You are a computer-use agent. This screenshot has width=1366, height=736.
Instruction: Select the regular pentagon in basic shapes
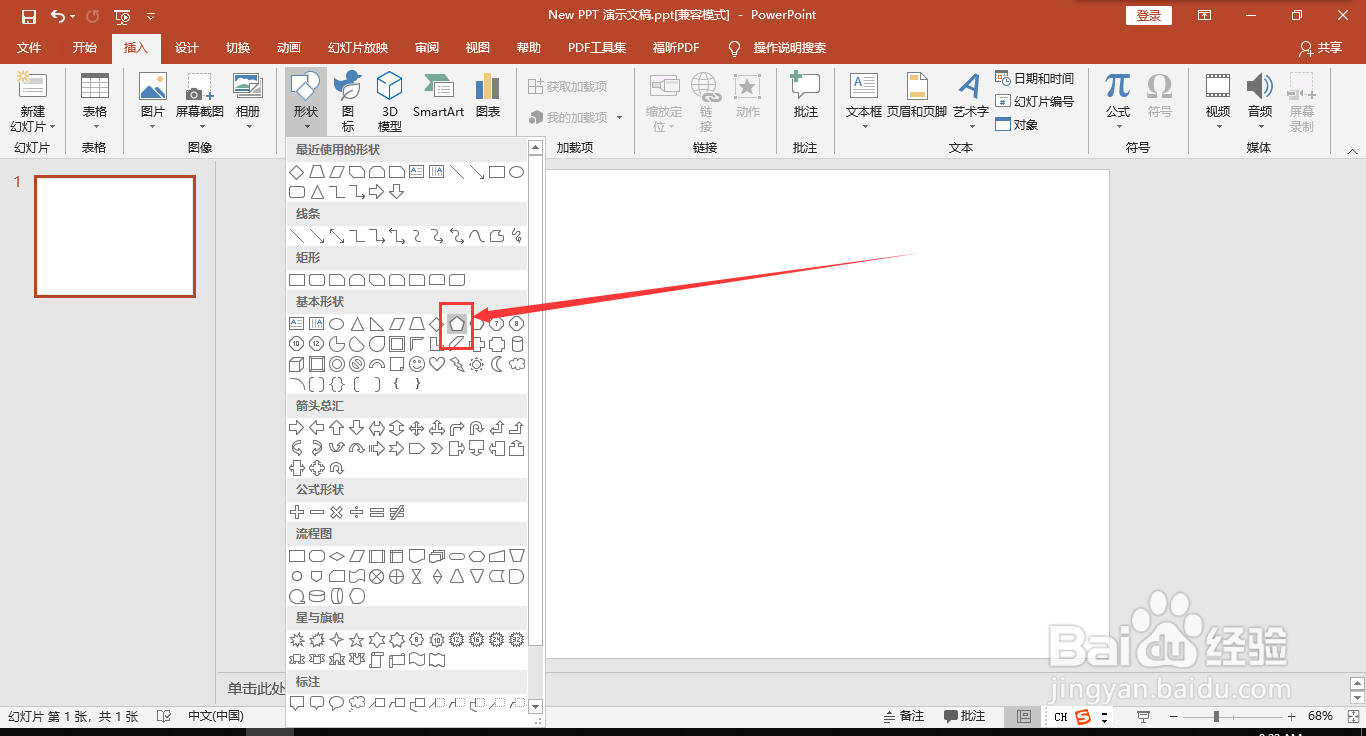457,323
